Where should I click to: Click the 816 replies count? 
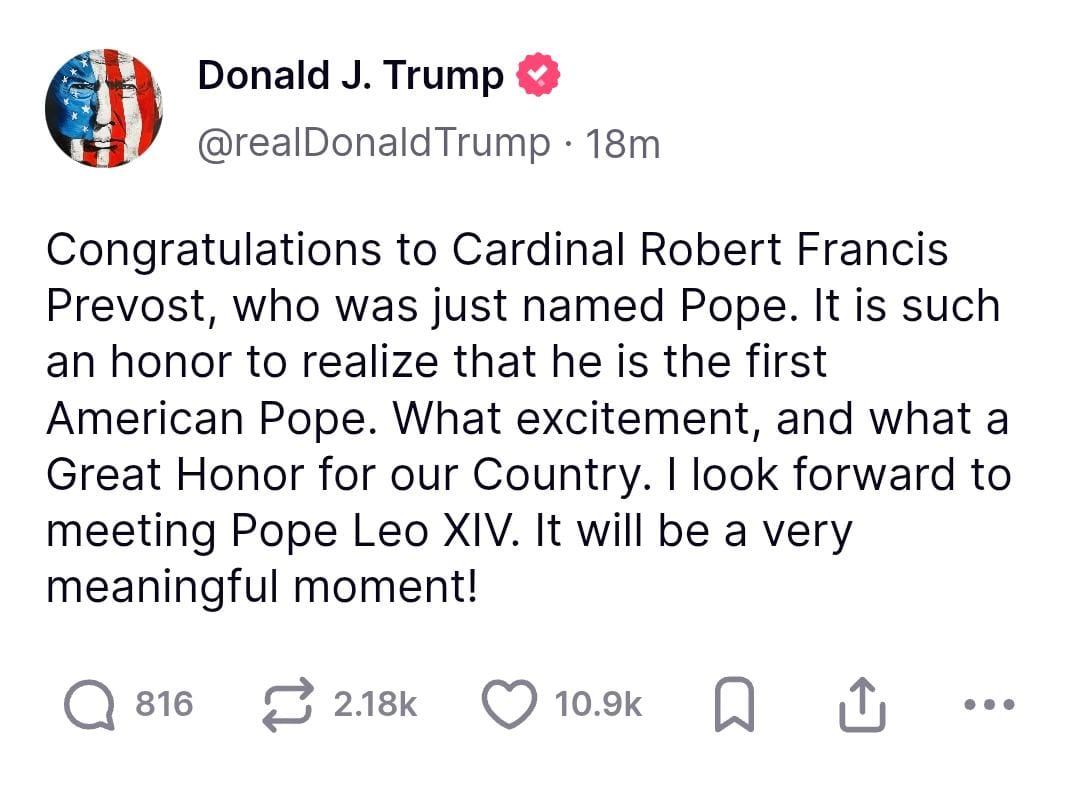point(164,705)
